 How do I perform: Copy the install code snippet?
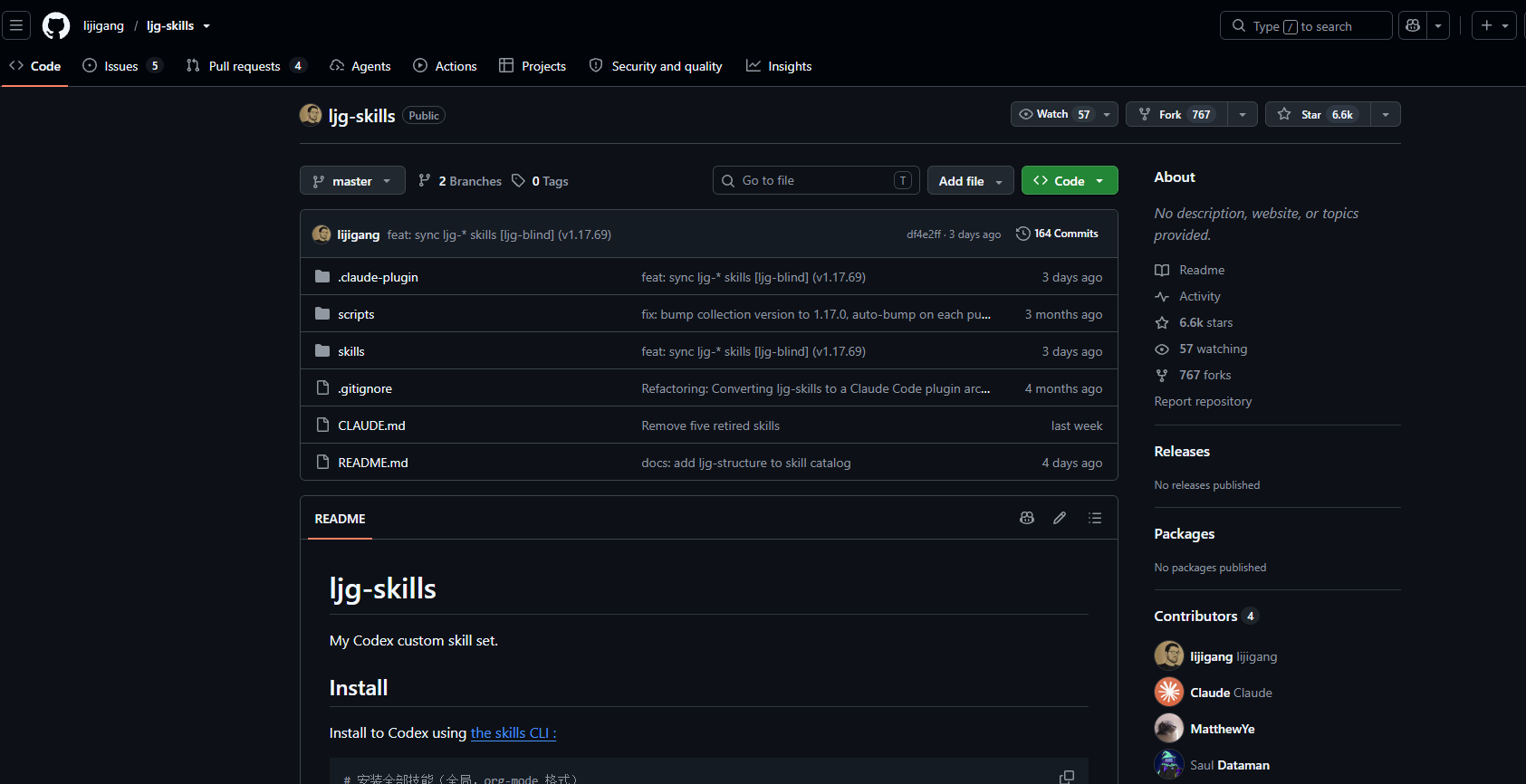[x=1067, y=777]
